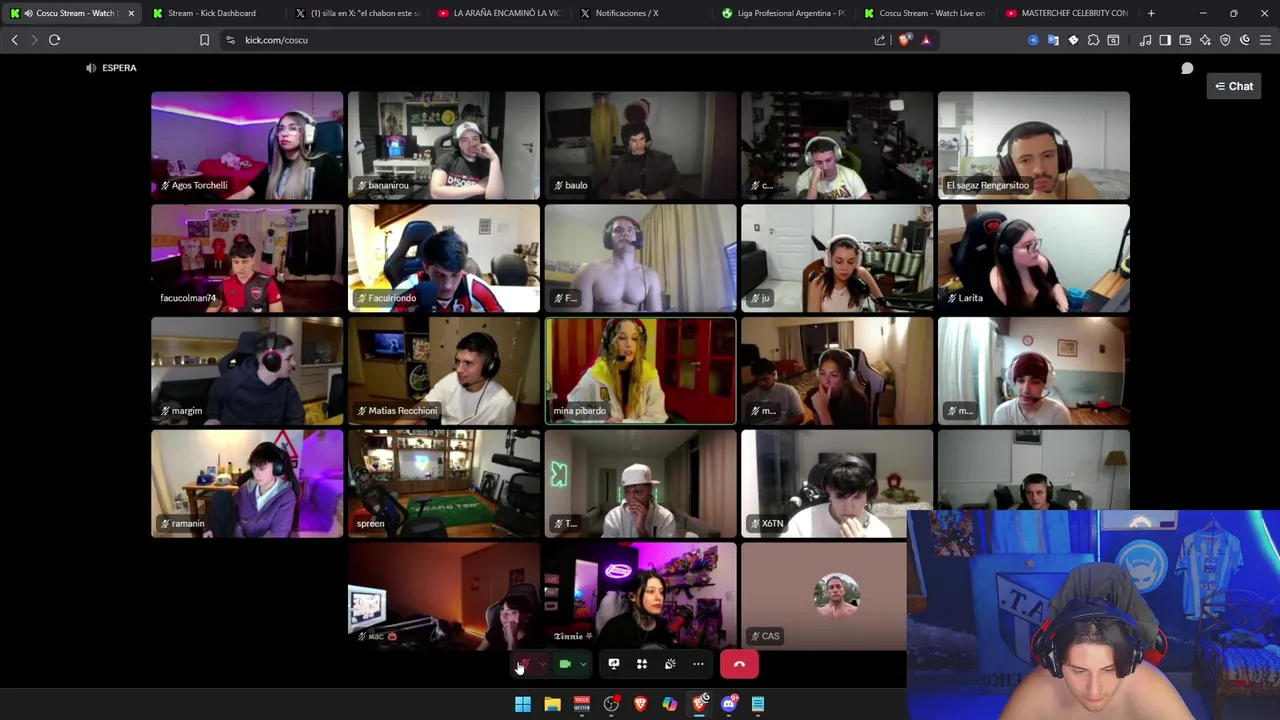Click the ESPERA speaker indicator
Image resolution: width=1280 pixels, height=720 pixels.
click(111, 68)
